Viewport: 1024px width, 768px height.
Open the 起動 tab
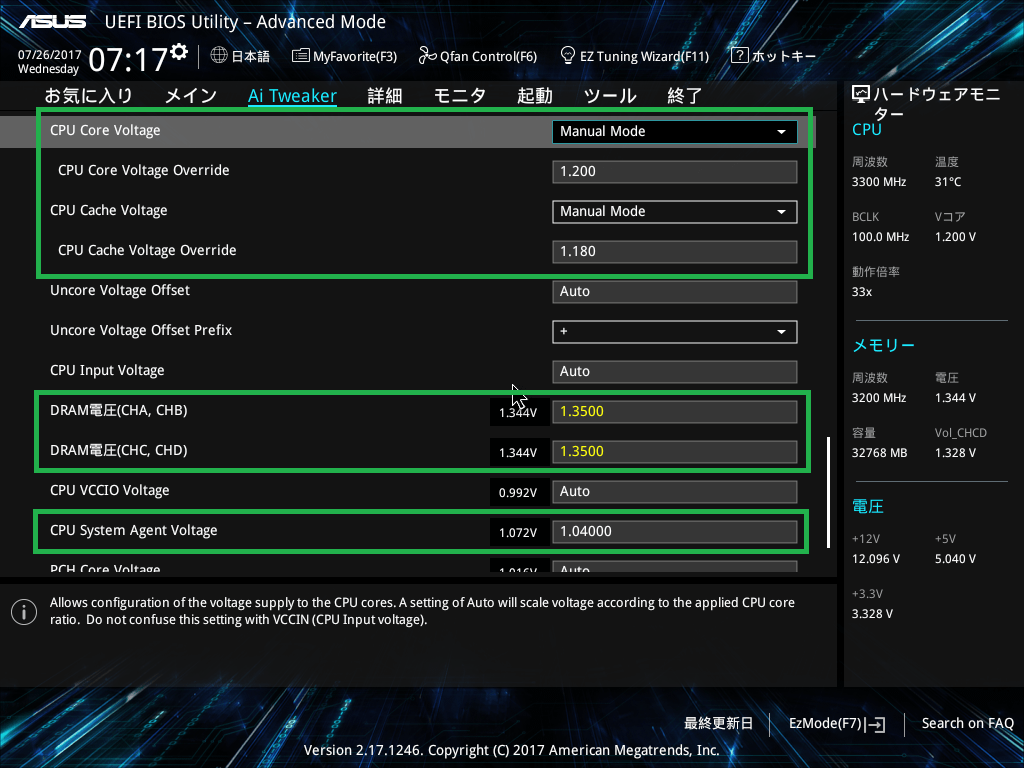tap(535, 96)
